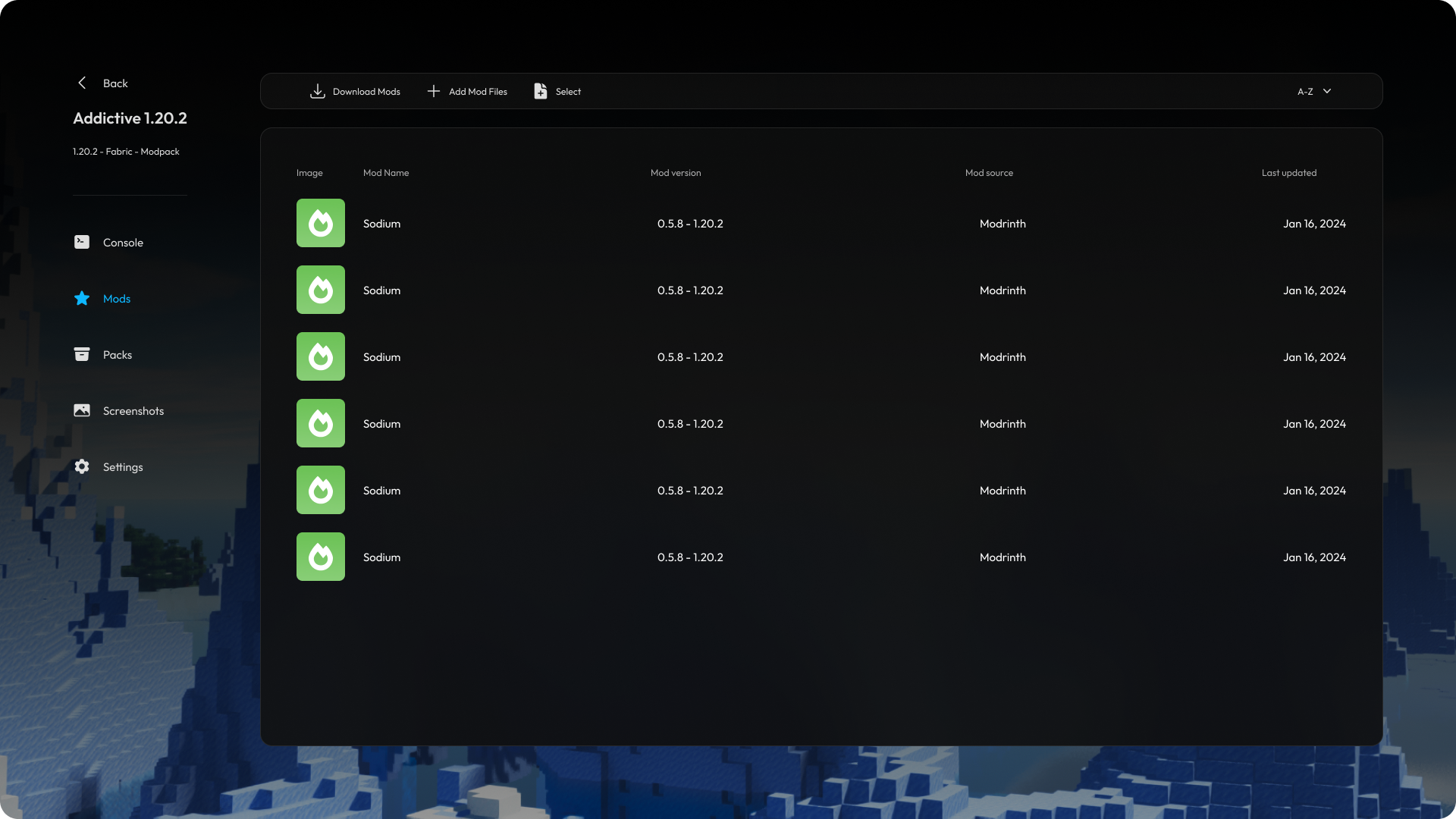Viewport: 1456px width, 819px height.
Task: Go back using the left chevron arrow
Action: pos(82,83)
